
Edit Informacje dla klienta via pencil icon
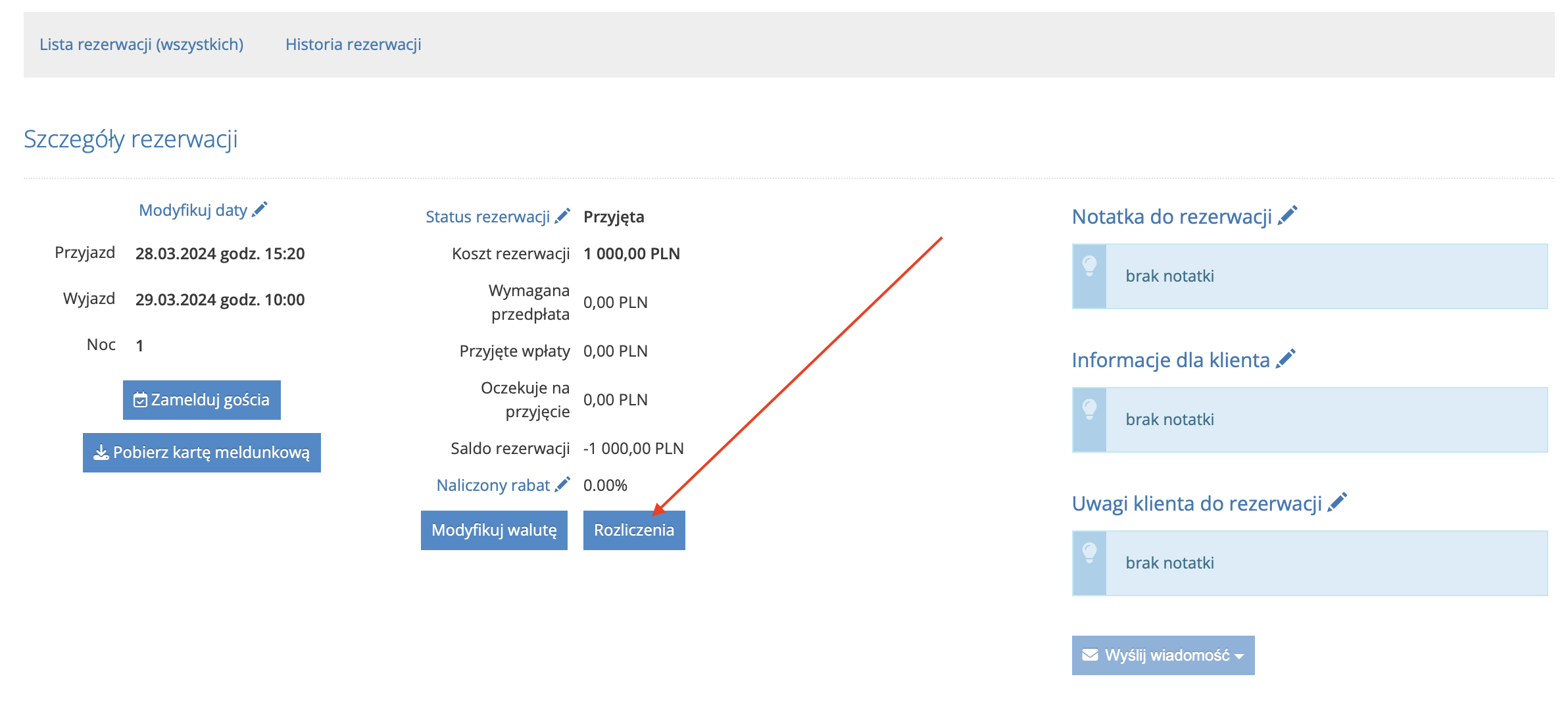[1285, 359]
